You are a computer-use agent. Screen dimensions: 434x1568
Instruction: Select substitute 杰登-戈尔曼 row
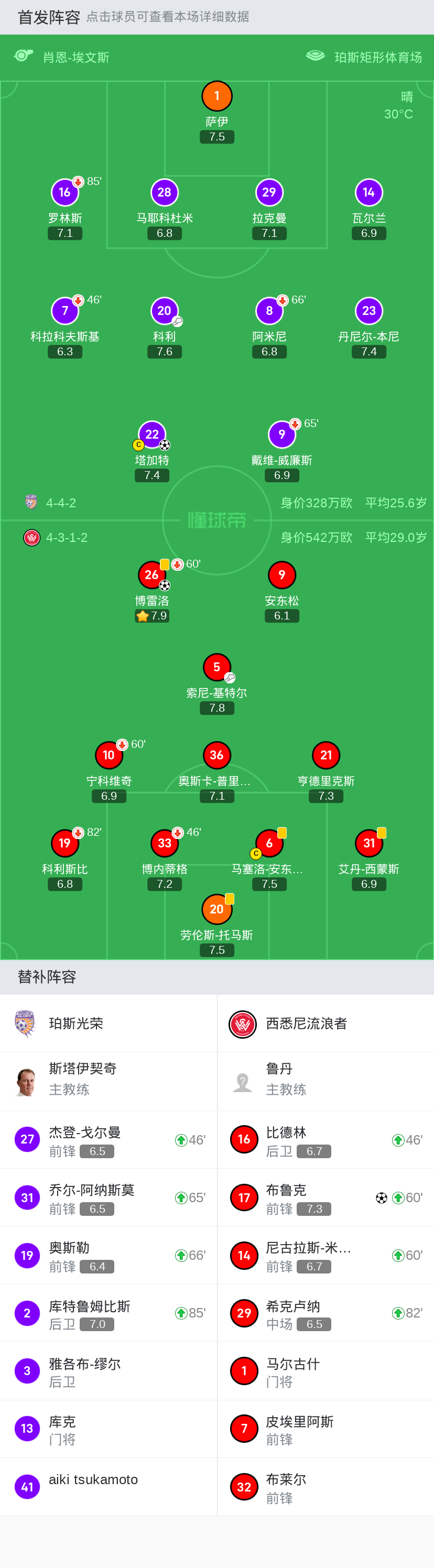[108, 1139]
